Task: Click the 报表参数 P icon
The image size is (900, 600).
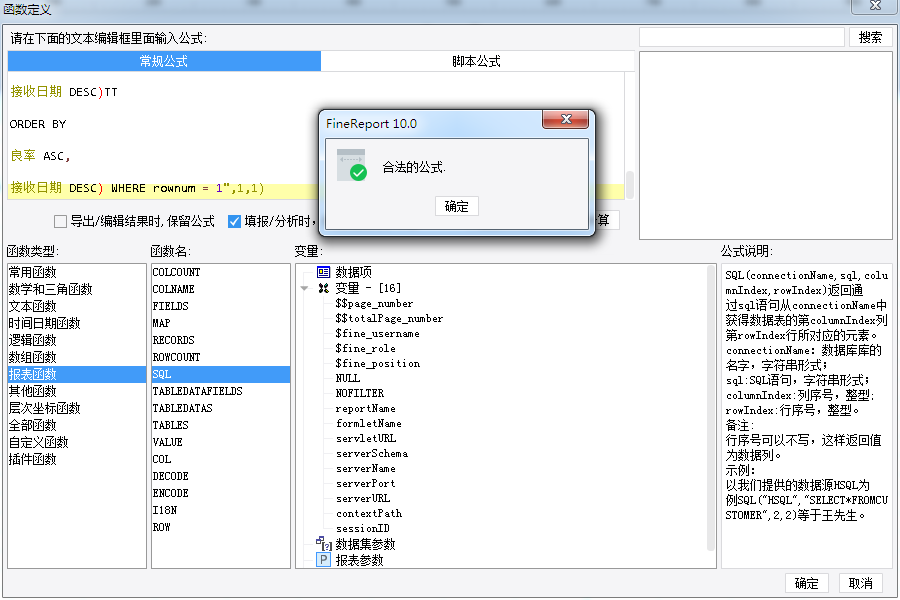Action: pos(324,560)
